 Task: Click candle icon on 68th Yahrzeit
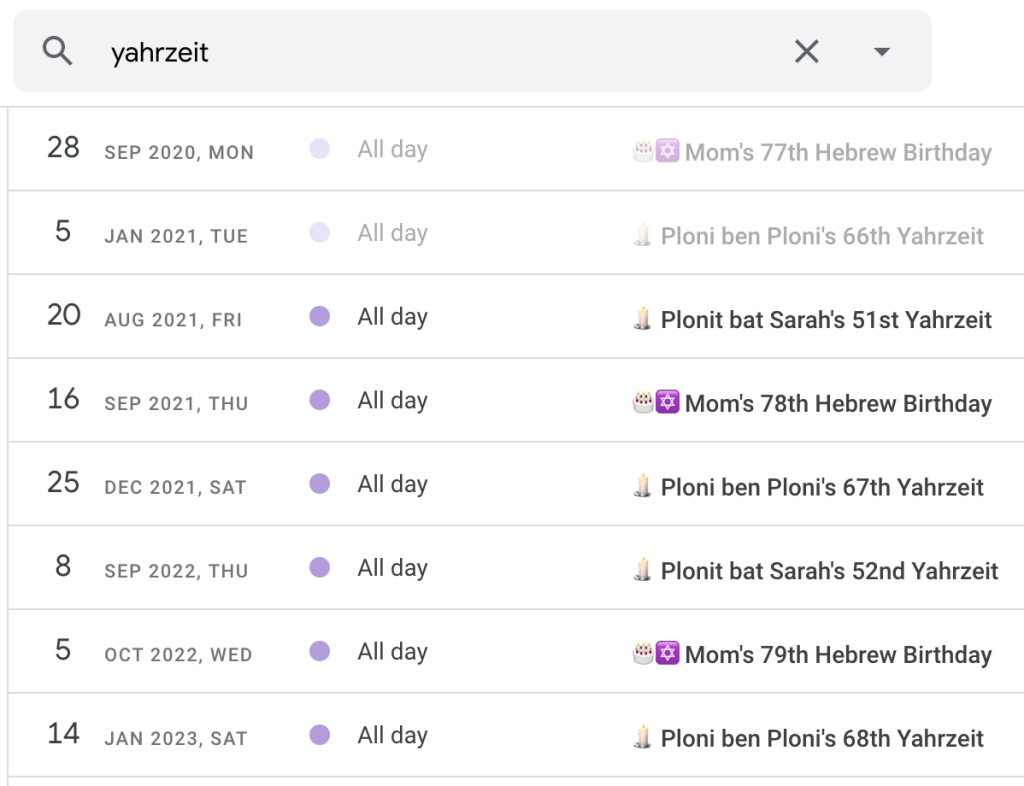643,739
